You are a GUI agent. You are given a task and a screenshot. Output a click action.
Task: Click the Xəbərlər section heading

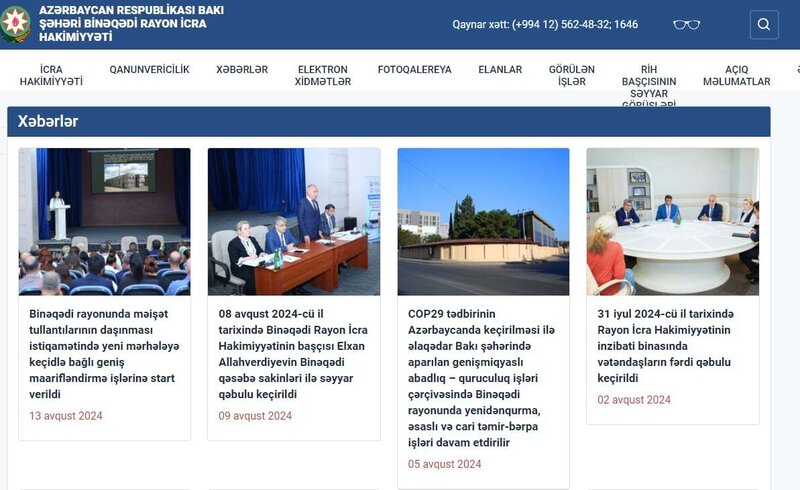tap(48, 121)
